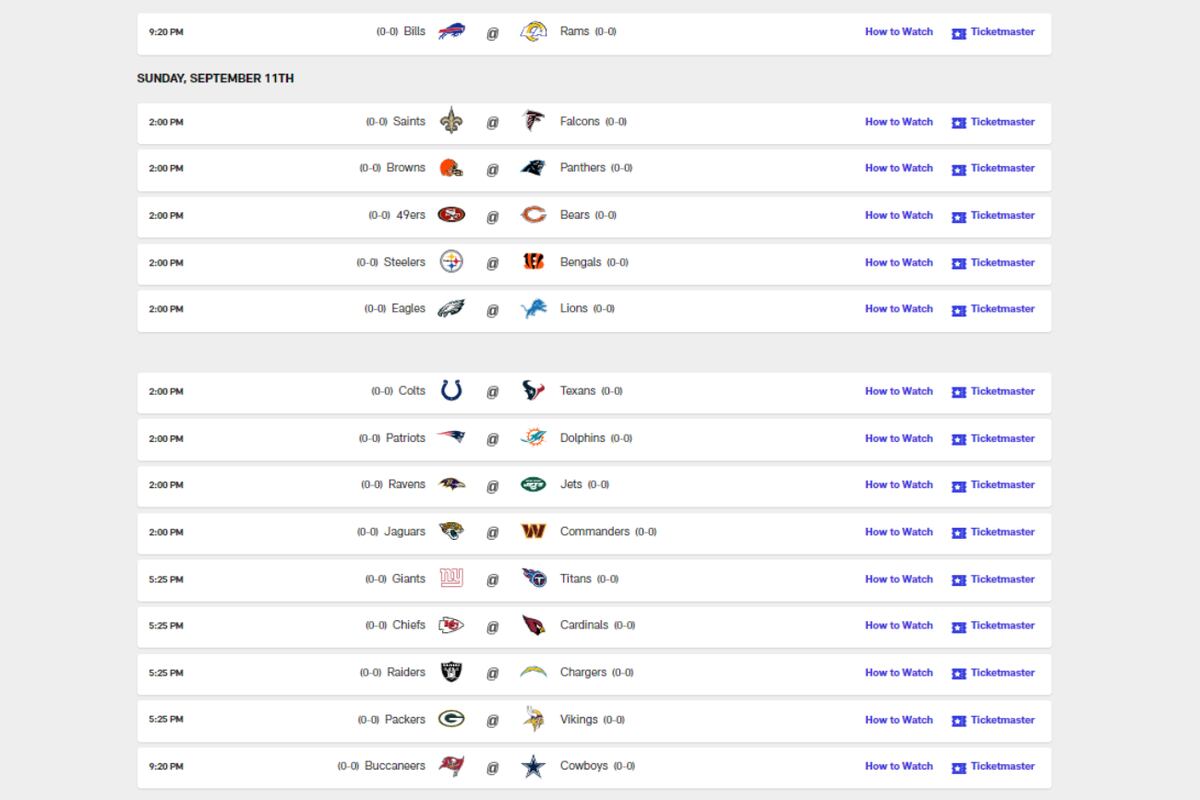Image resolution: width=1200 pixels, height=800 pixels.
Task: Open How to Watch for Jaguars at Commanders
Action: point(899,532)
